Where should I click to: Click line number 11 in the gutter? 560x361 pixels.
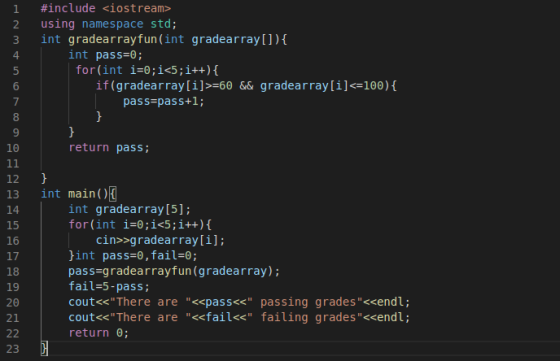point(13,164)
